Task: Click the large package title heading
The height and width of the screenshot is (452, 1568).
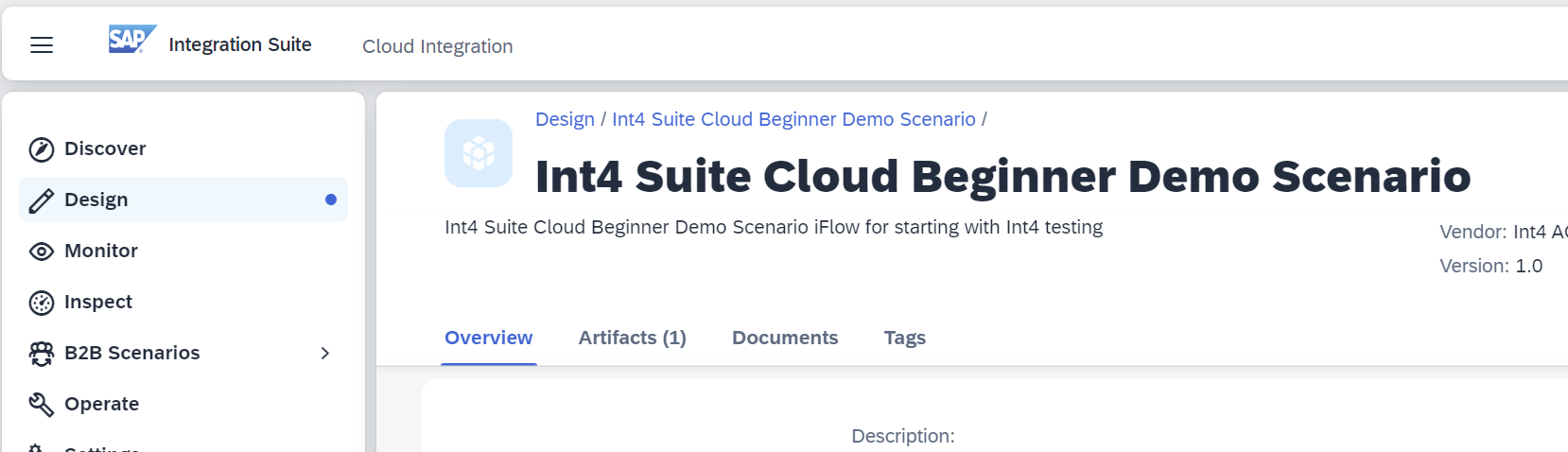Action: [x=1003, y=176]
